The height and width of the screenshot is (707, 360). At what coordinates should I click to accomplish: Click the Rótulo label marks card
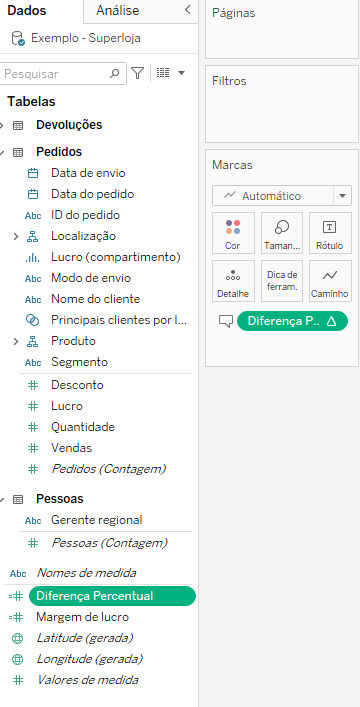tap(330, 233)
